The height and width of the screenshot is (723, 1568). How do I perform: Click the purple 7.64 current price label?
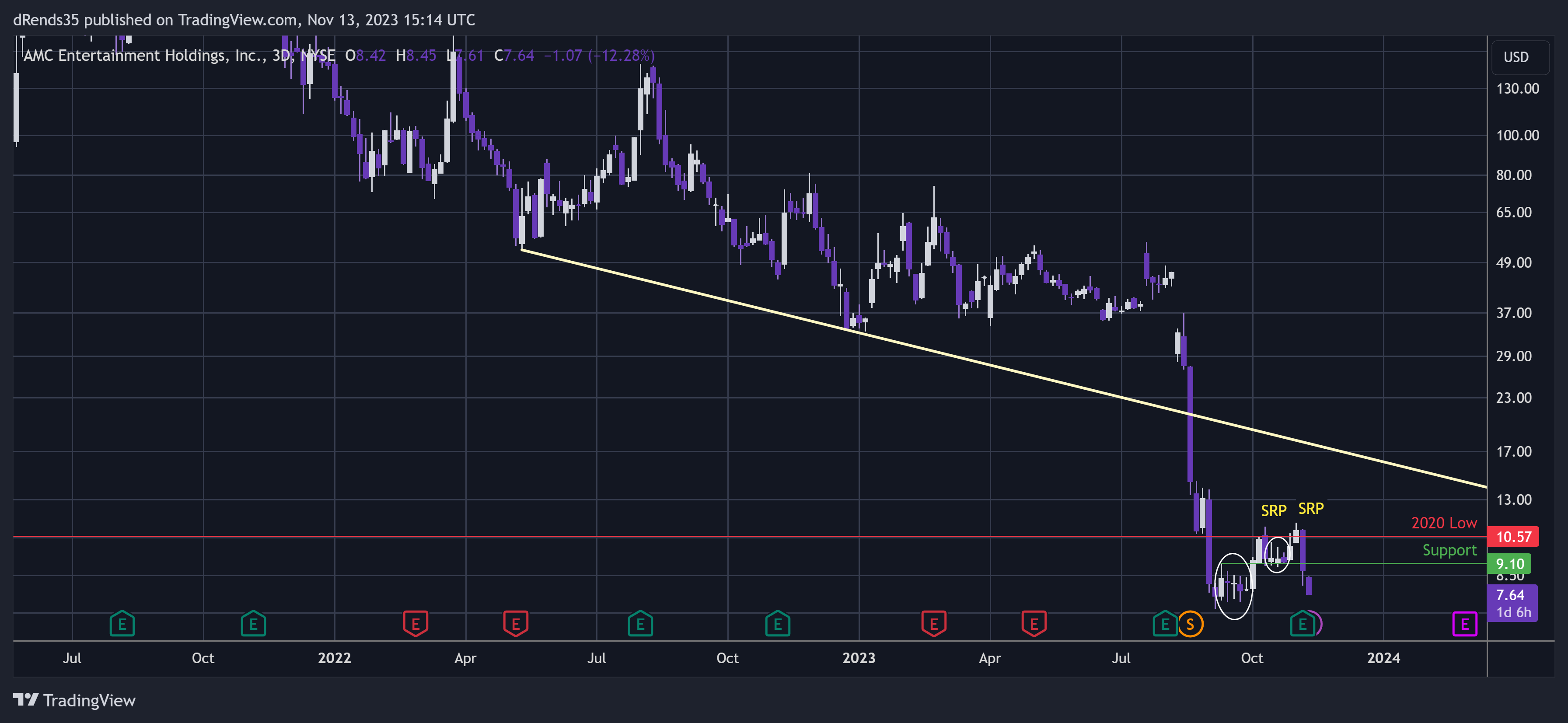click(1512, 603)
